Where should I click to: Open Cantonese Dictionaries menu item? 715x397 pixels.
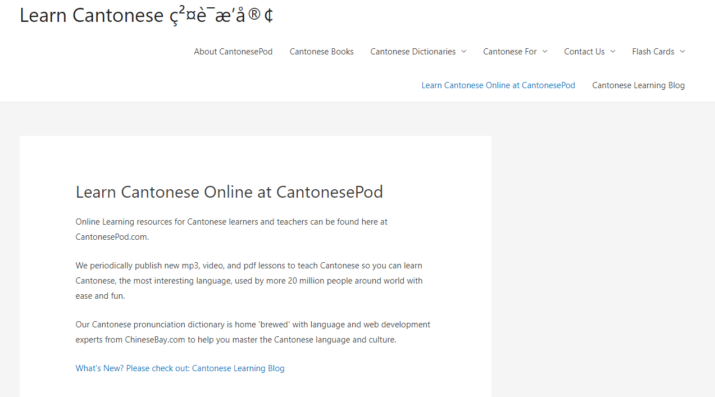point(413,52)
